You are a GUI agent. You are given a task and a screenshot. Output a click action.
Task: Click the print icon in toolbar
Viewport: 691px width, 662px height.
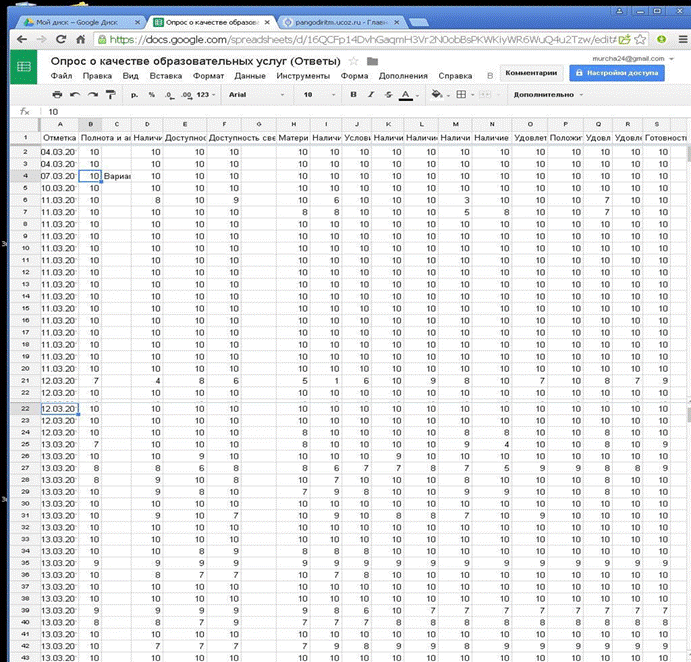(57, 94)
